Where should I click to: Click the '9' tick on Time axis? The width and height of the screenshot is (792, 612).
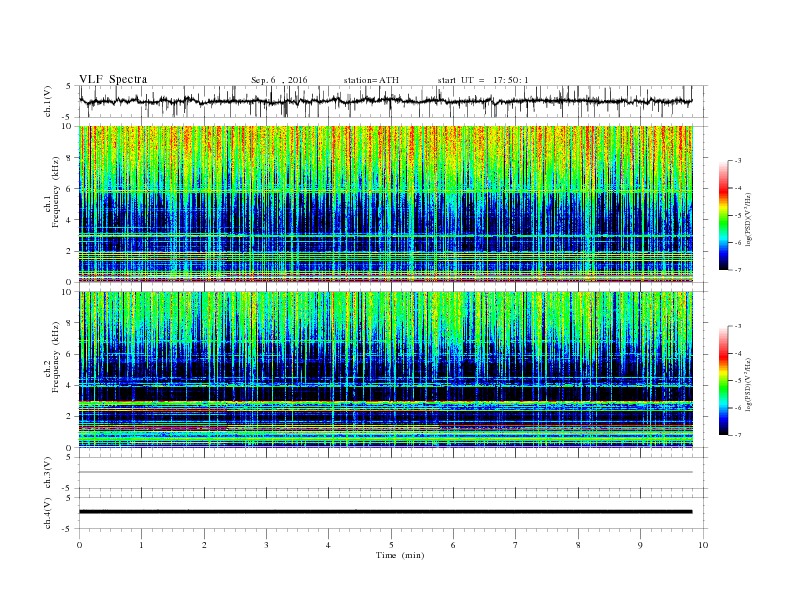(x=640, y=545)
